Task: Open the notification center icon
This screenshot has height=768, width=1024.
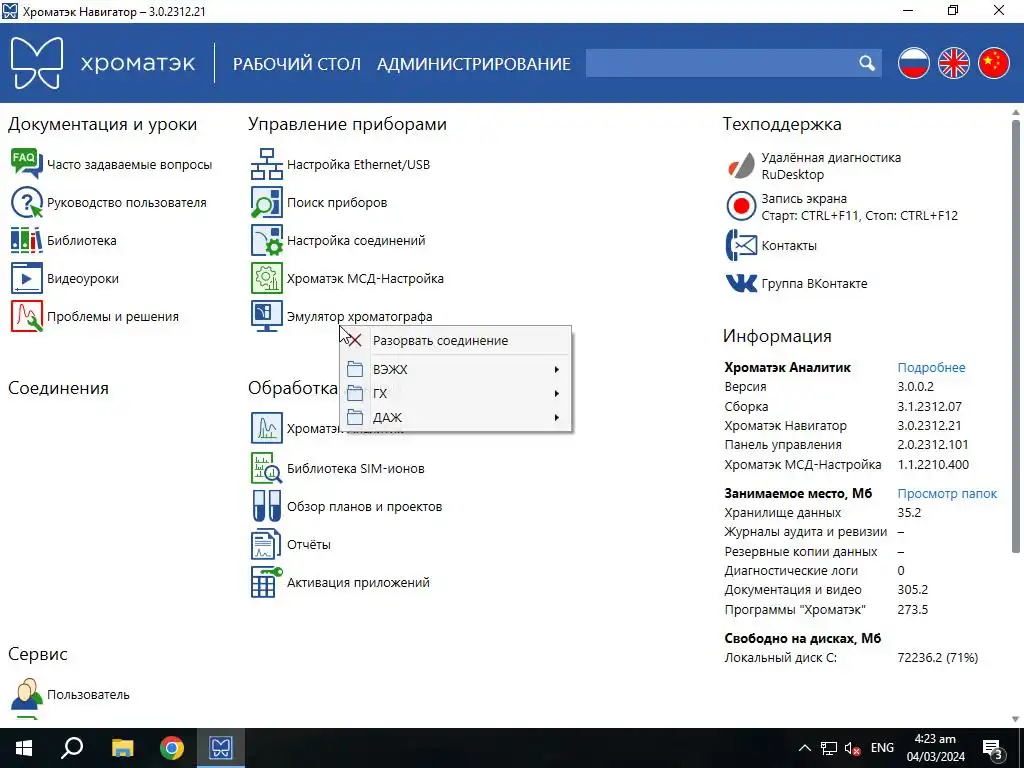Action: [x=992, y=748]
